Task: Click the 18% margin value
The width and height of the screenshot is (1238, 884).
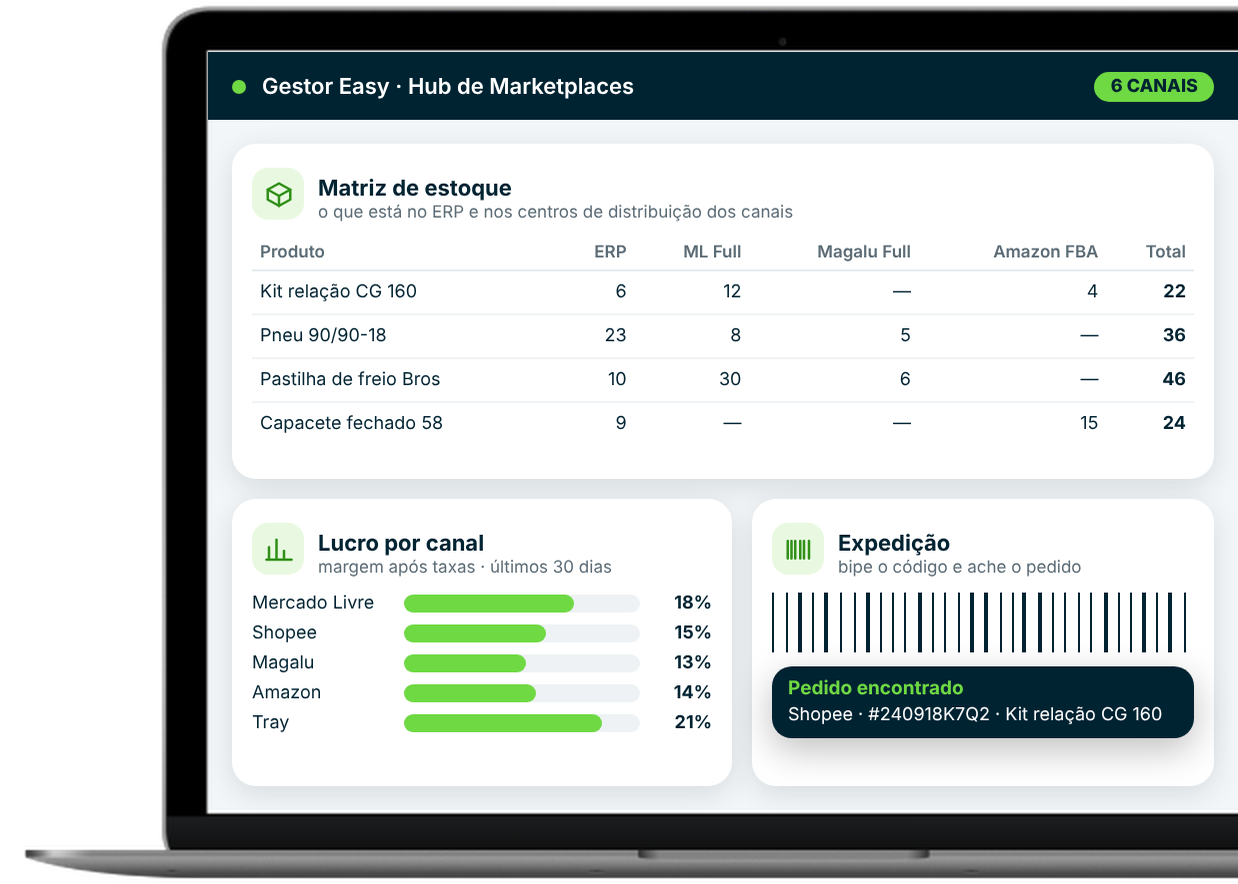Action: coord(692,603)
